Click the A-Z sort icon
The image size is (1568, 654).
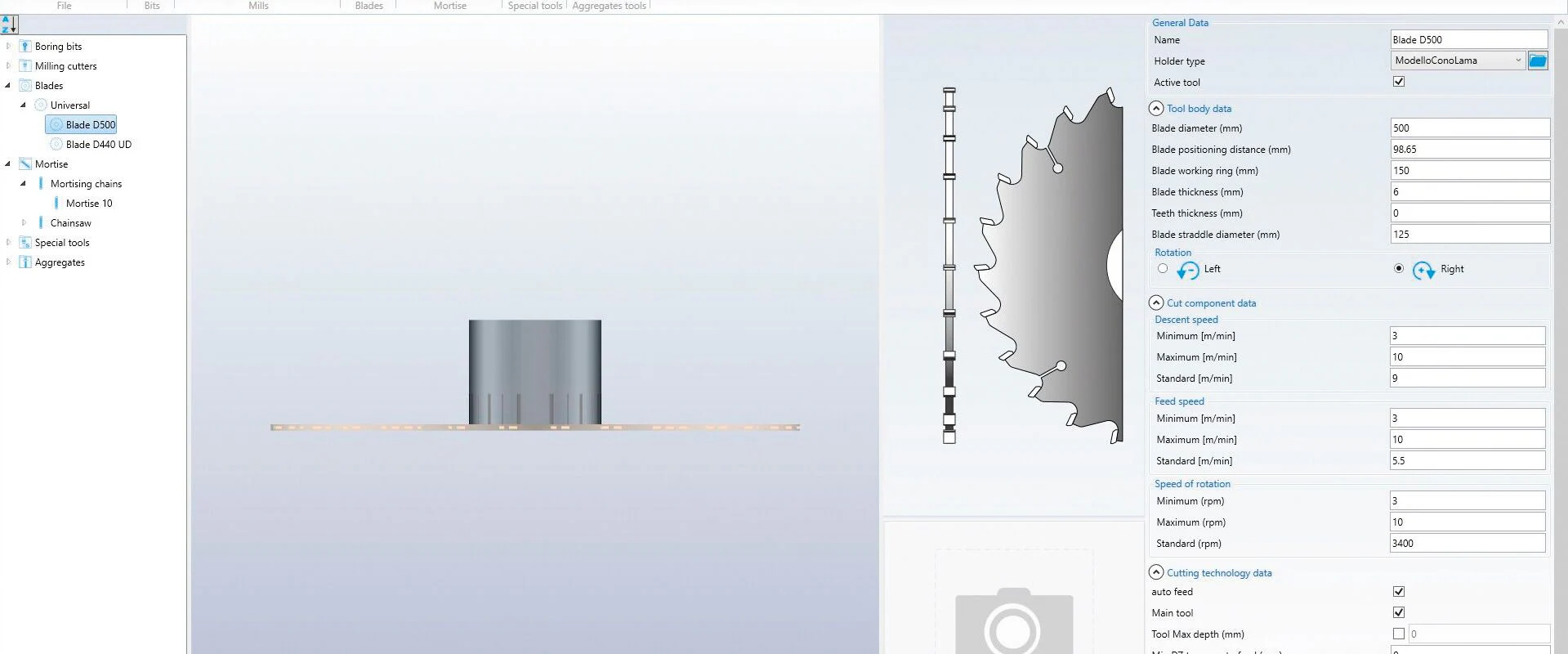[x=9, y=25]
